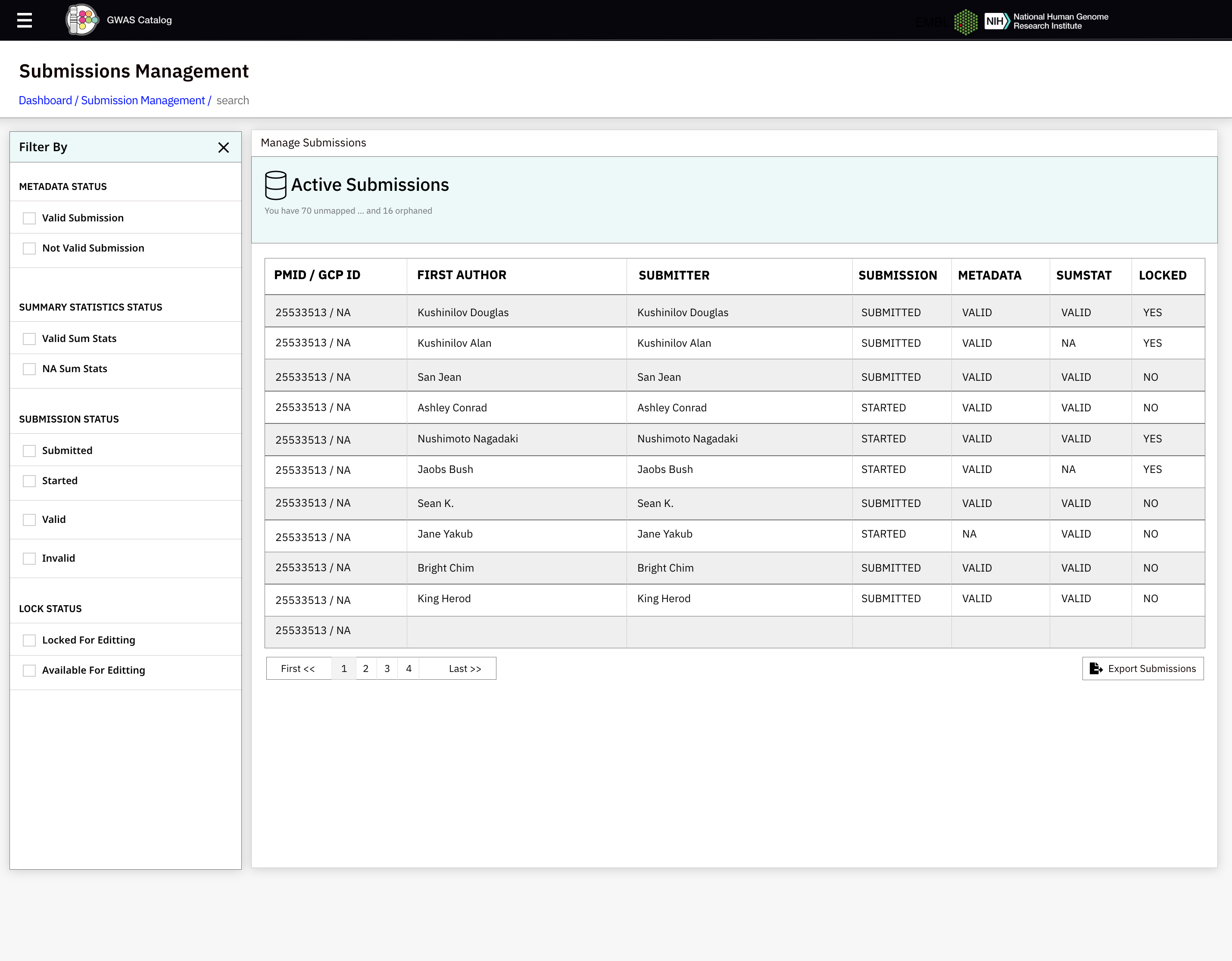Go to page 2 in pagination

pyautogui.click(x=365, y=668)
